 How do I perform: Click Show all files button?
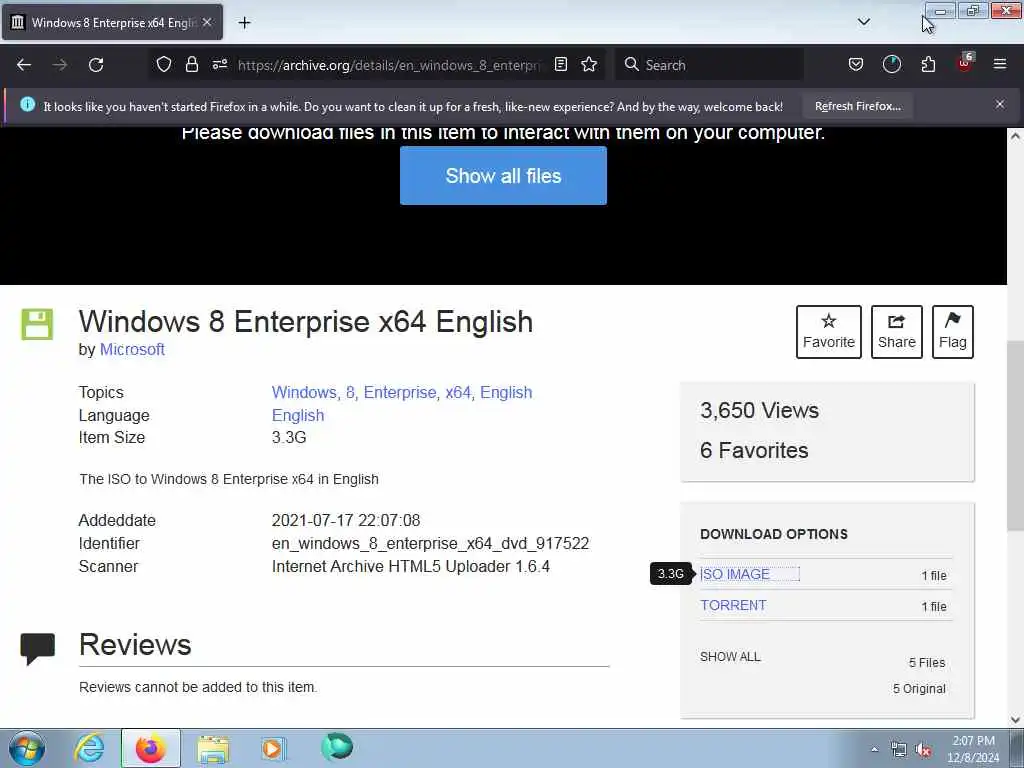click(503, 176)
